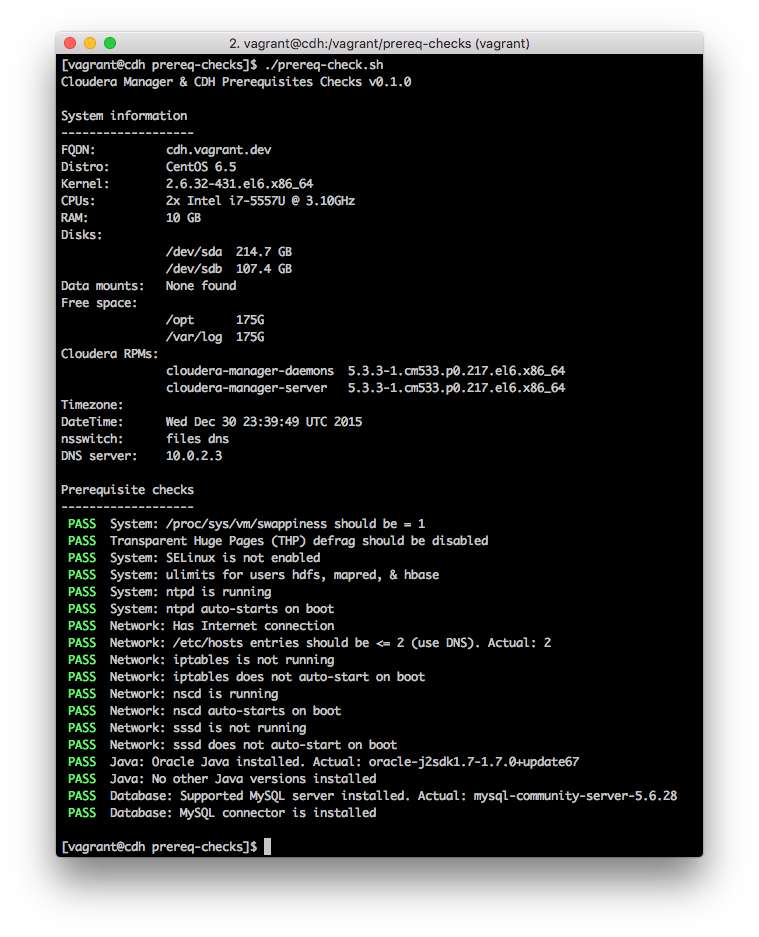Click the 'Has Internet connection' check

tap(200, 626)
